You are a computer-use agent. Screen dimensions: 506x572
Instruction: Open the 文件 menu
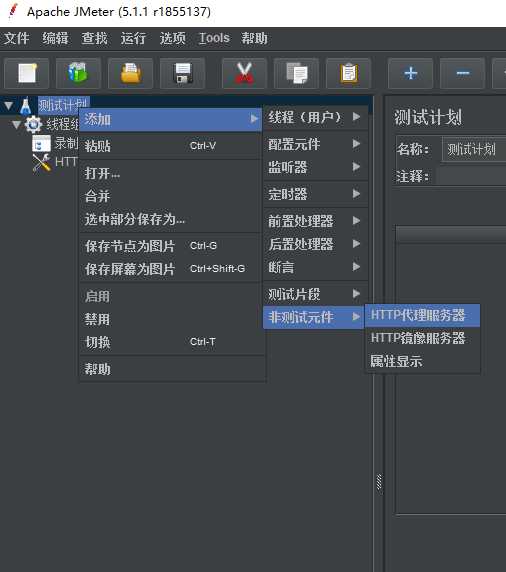[16, 38]
